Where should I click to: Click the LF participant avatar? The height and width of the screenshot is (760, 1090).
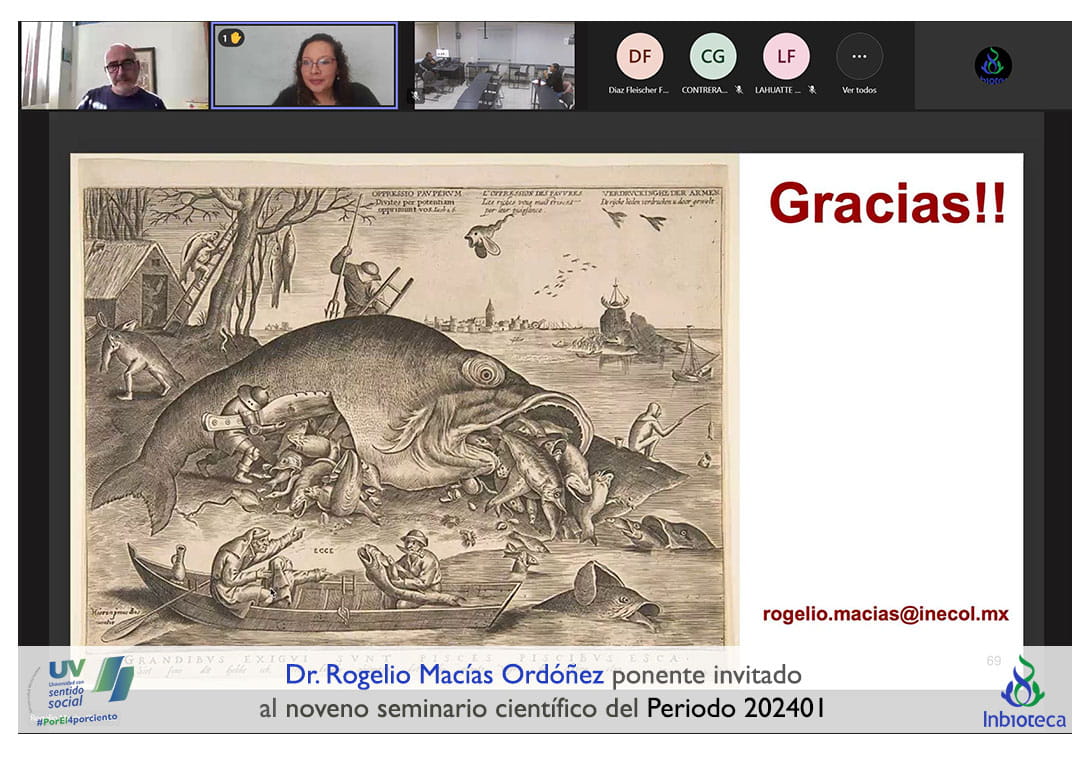pos(786,56)
